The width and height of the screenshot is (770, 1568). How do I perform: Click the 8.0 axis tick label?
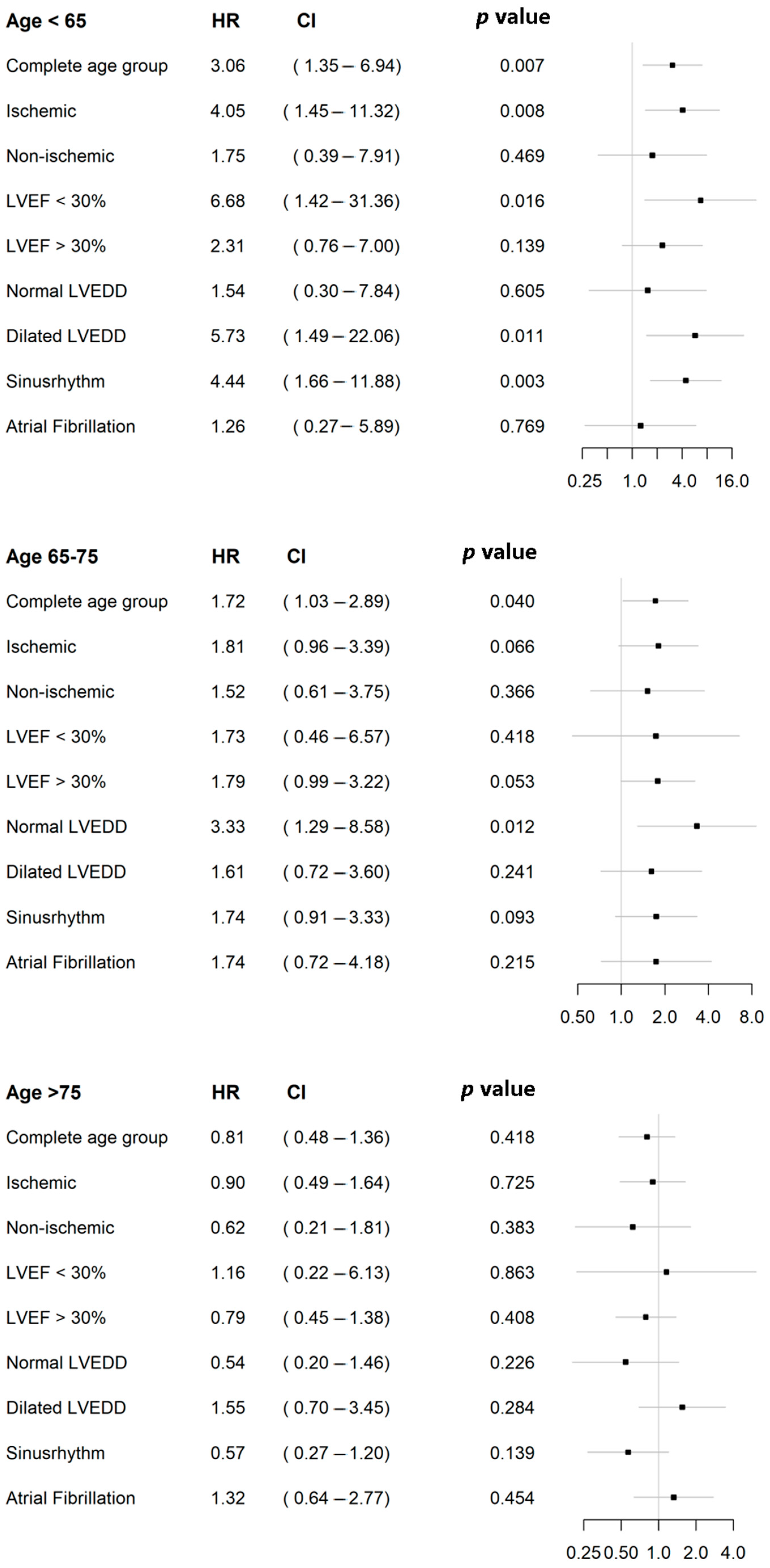(x=751, y=1017)
